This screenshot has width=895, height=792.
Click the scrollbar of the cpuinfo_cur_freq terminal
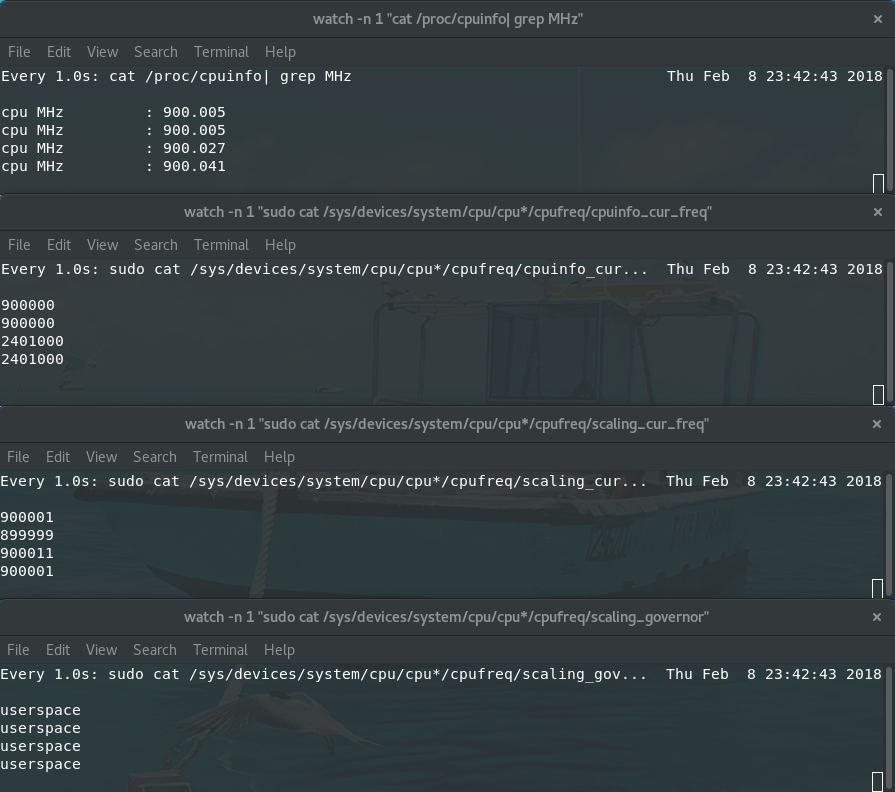click(x=890, y=330)
